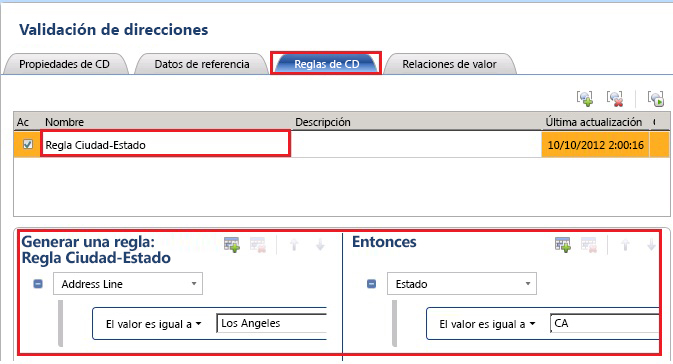Click the apply all rules icon

point(656,98)
